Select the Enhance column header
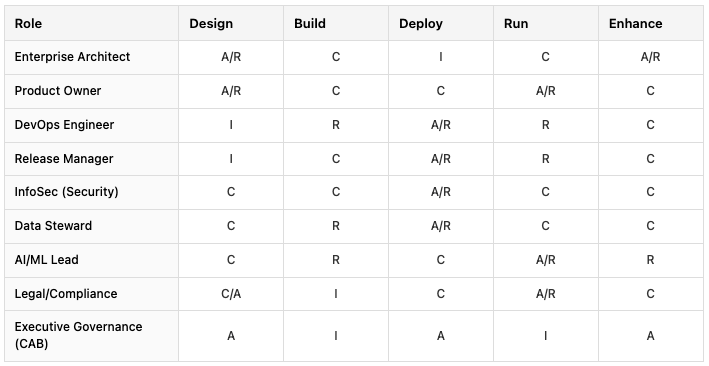The image size is (709, 366). 635,24
